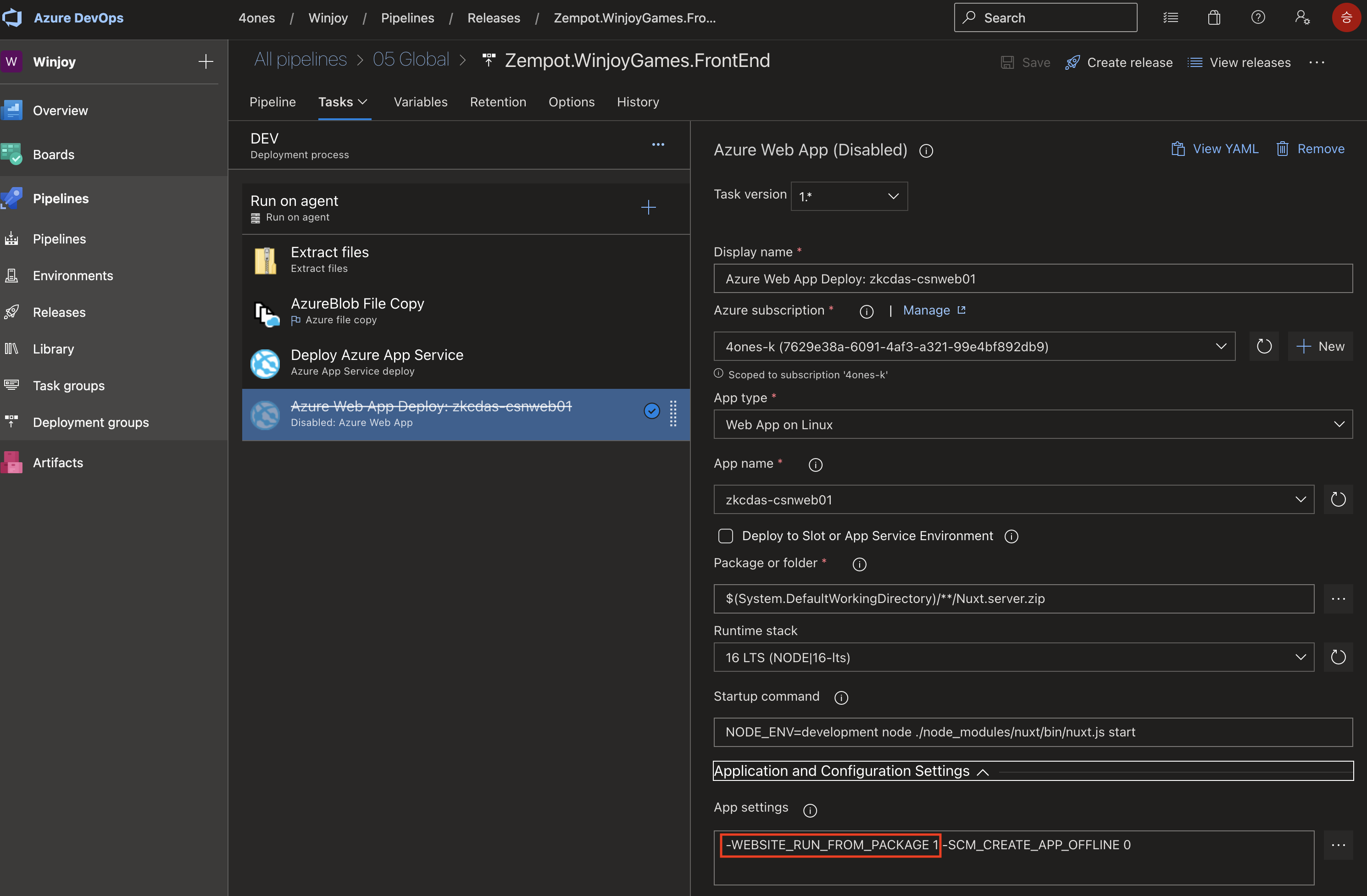The width and height of the screenshot is (1367, 896).
Task: Switch to Pipeline tab
Action: [x=272, y=102]
